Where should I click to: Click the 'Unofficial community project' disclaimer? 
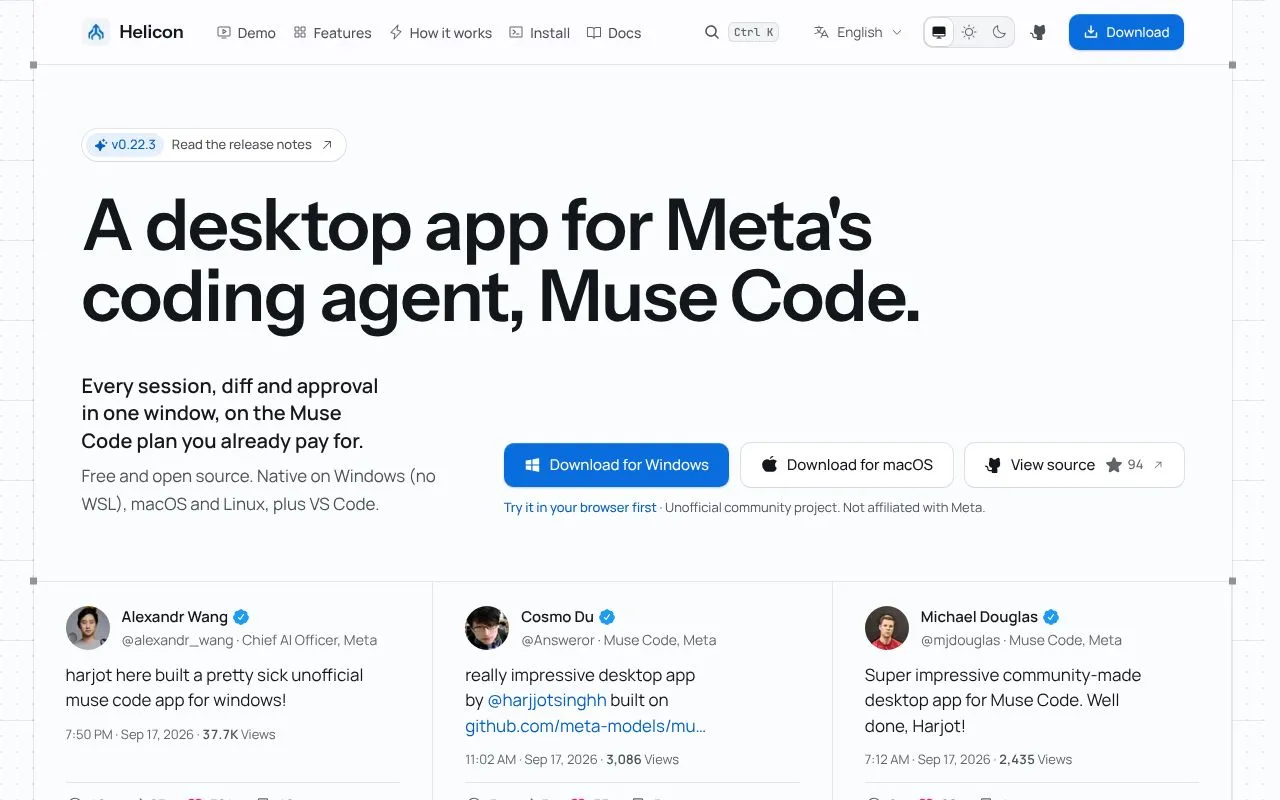(x=825, y=507)
